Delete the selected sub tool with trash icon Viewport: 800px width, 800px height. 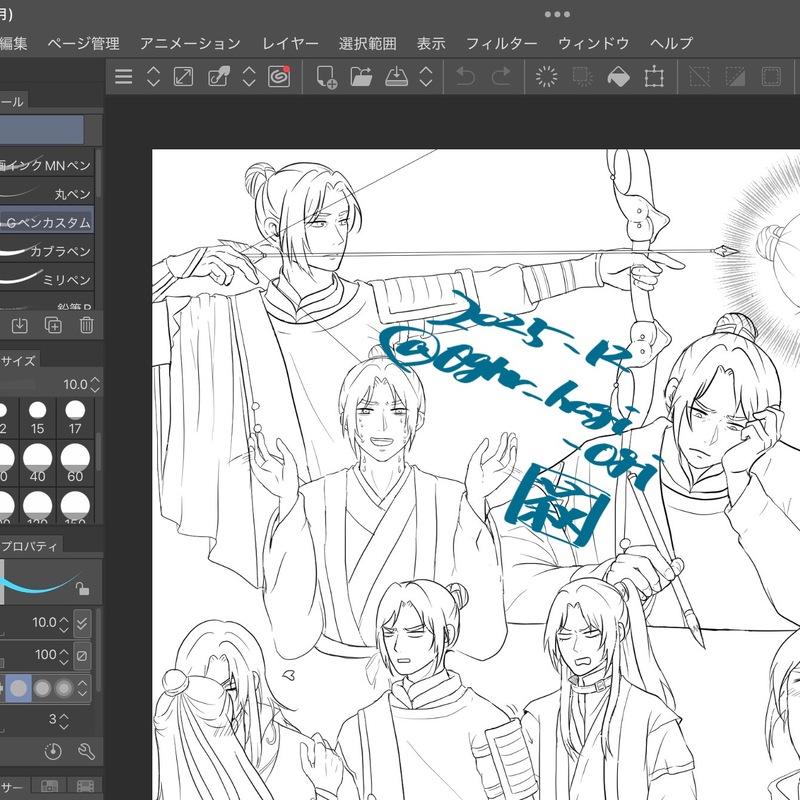tap(87, 325)
